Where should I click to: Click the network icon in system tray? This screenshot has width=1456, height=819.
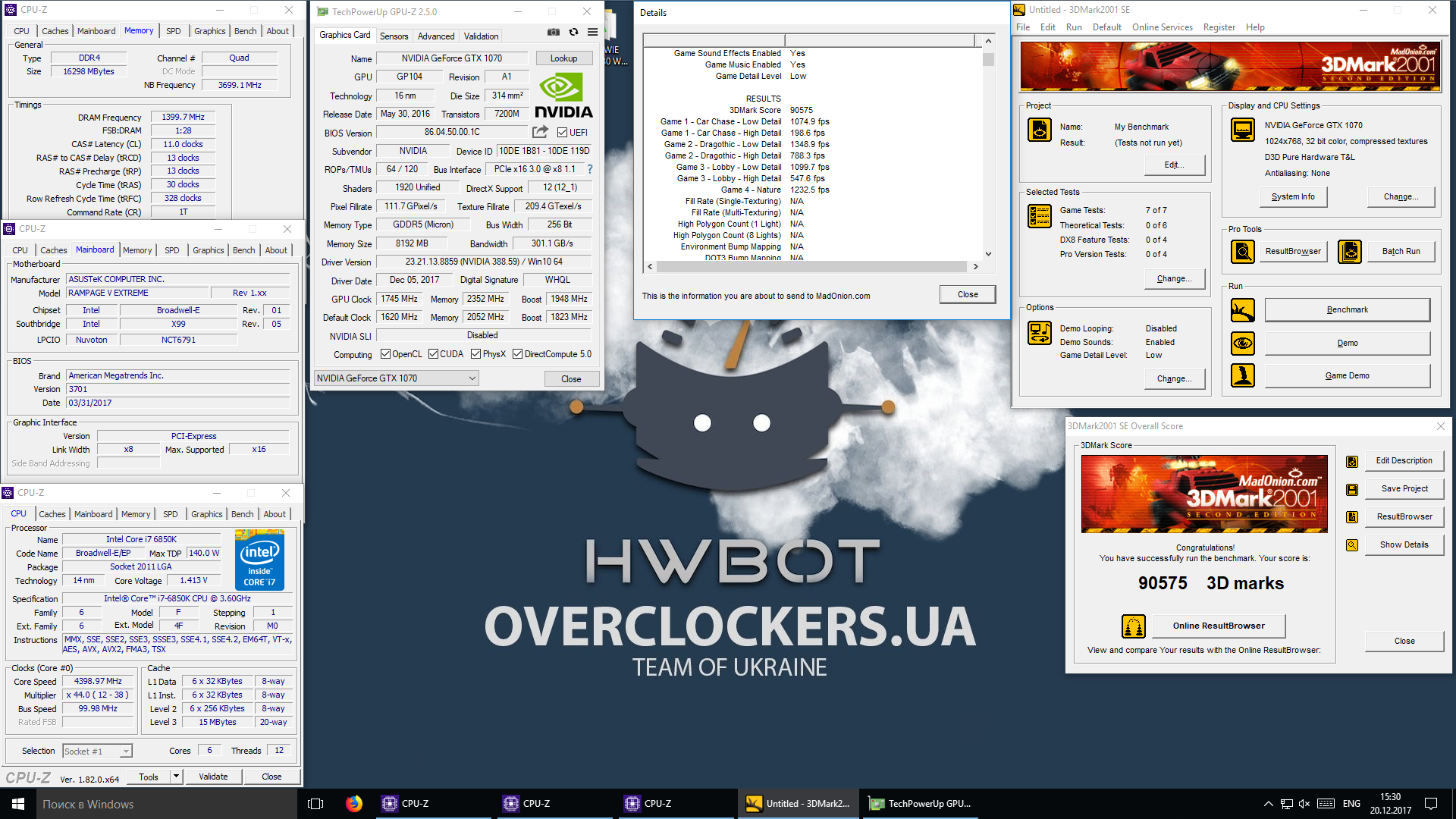click(1286, 804)
